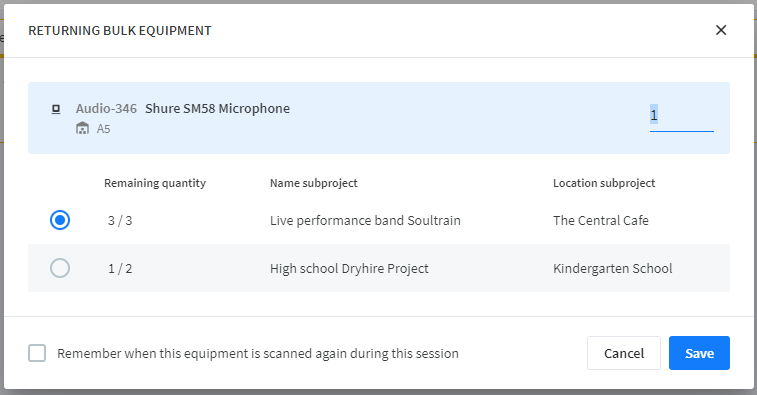757x395 pixels.
Task: Enable remember equipment for this session checkbox
Action: [x=37, y=353]
